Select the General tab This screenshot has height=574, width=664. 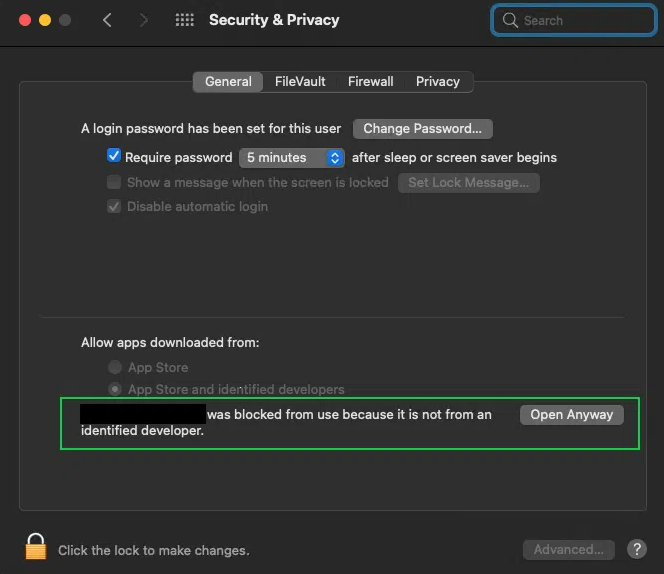click(x=228, y=81)
